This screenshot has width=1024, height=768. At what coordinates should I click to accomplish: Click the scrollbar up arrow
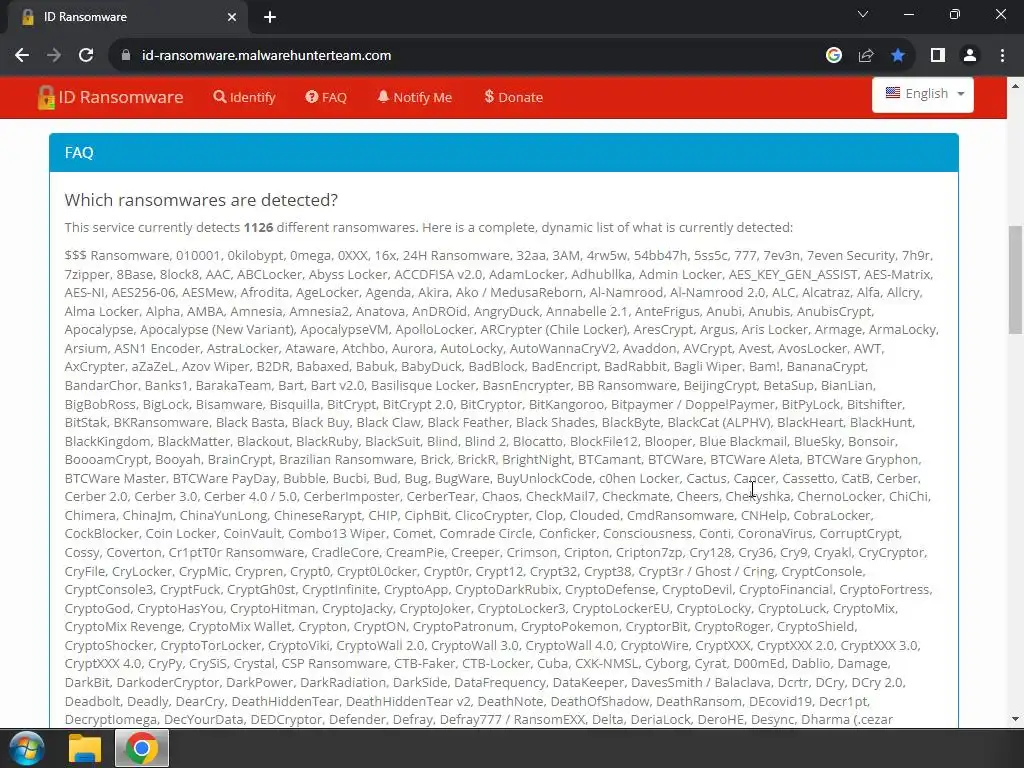click(1015, 86)
